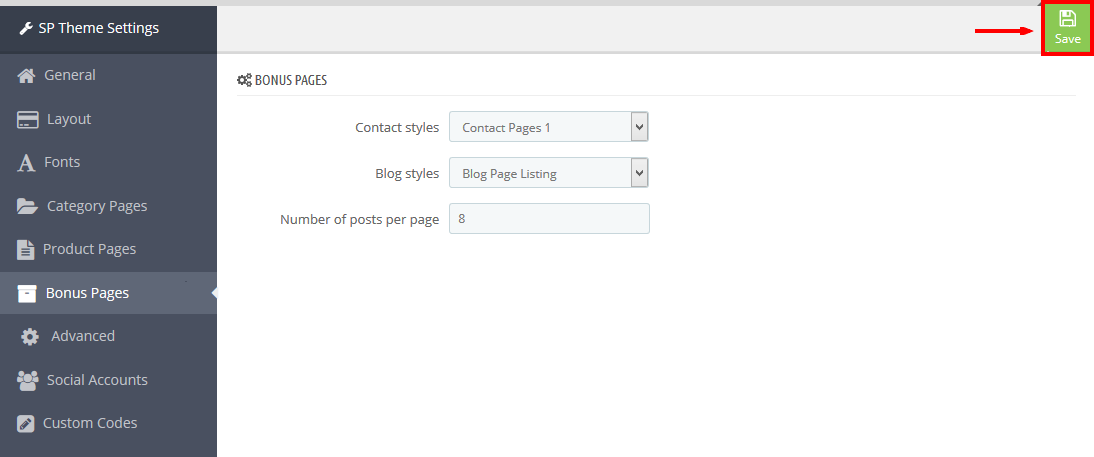Click the Save button label
Screen dimensions: 1094x457
(x=1067, y=39)
